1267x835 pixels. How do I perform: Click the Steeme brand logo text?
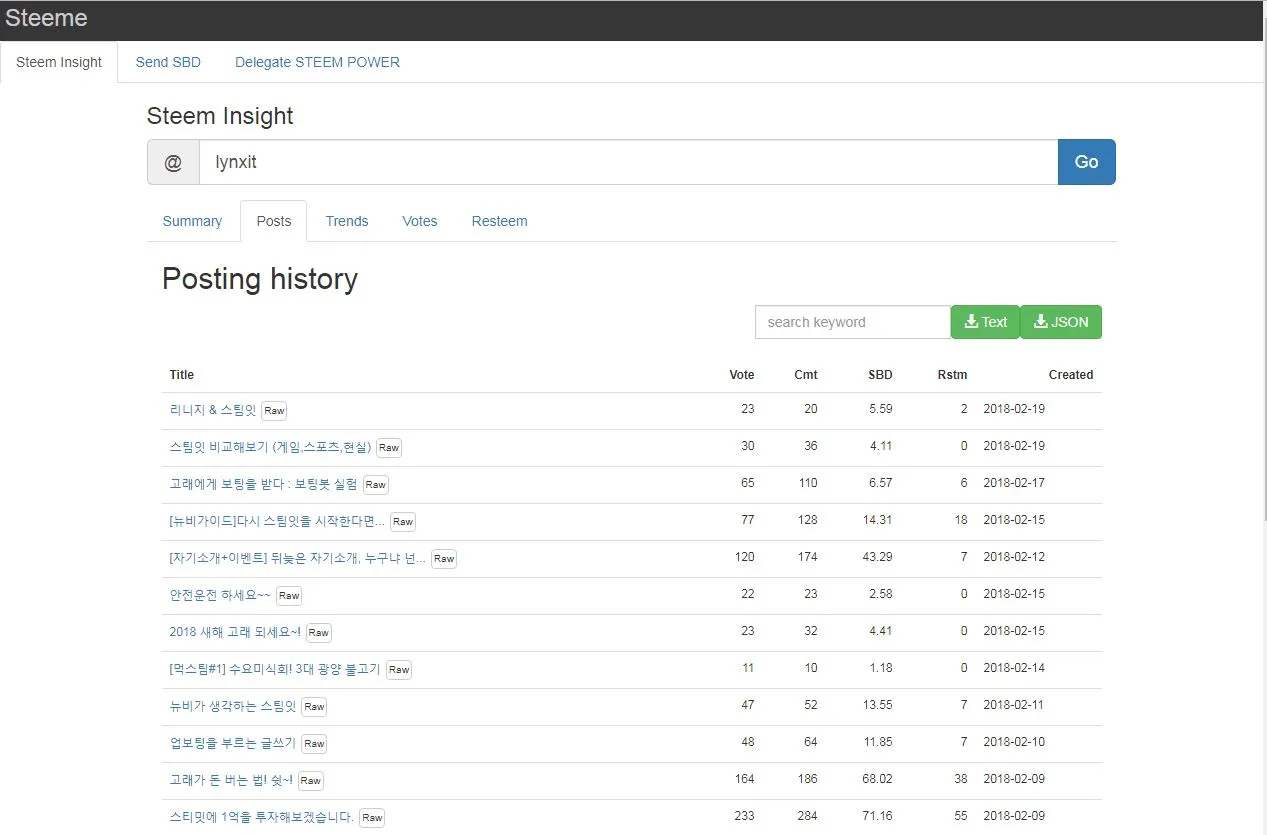click(x=46, y=18)
